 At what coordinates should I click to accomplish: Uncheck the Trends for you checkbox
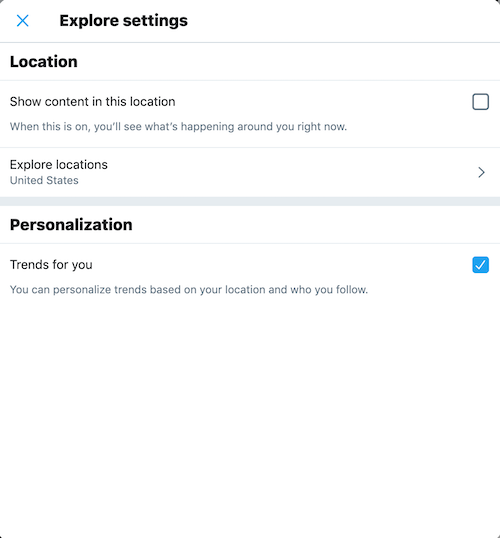(x=480, y=265)
